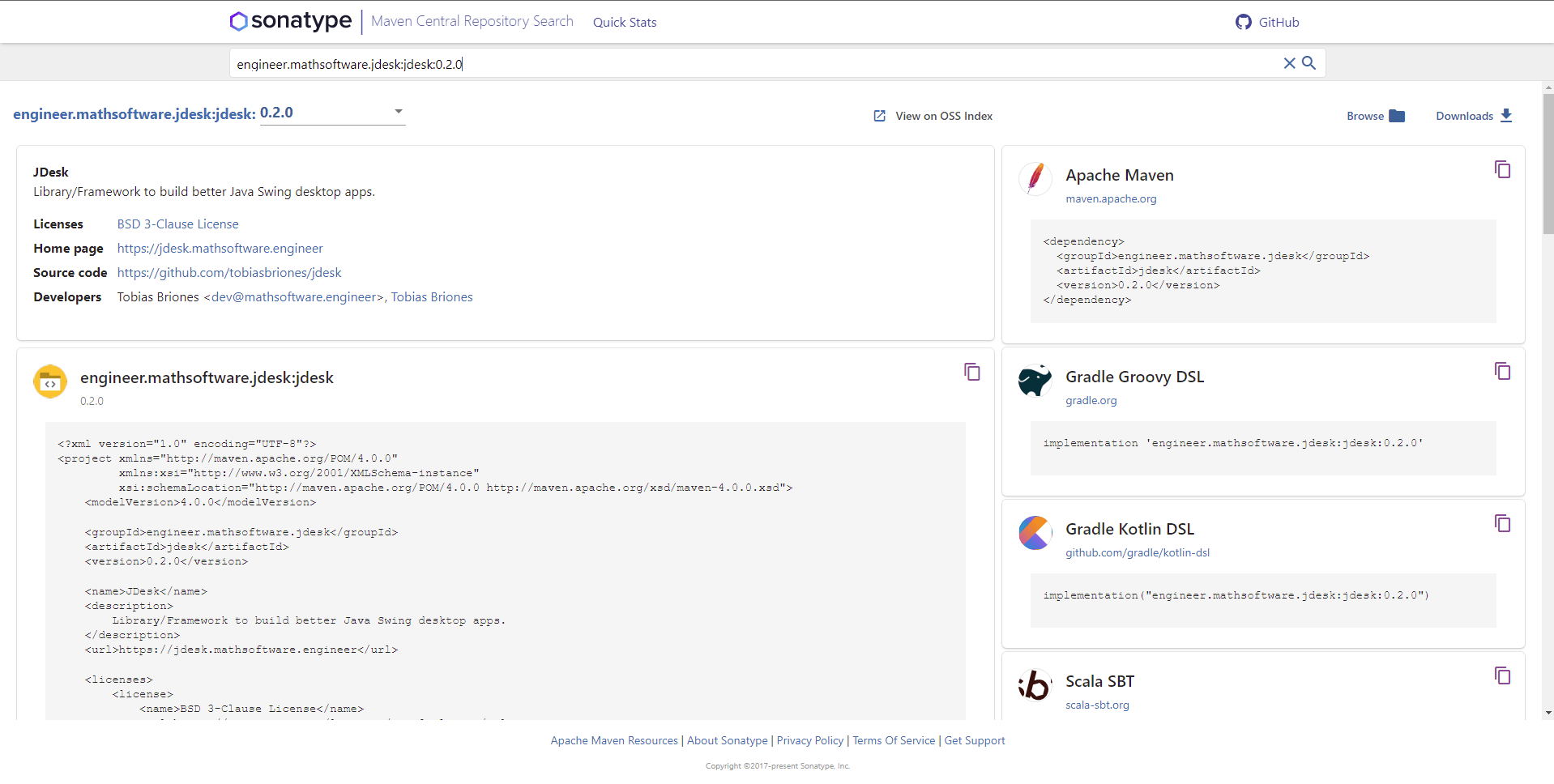Click the search magnifier icon
Viewport: 1554px width, 784px height.
coord(1309,62)
